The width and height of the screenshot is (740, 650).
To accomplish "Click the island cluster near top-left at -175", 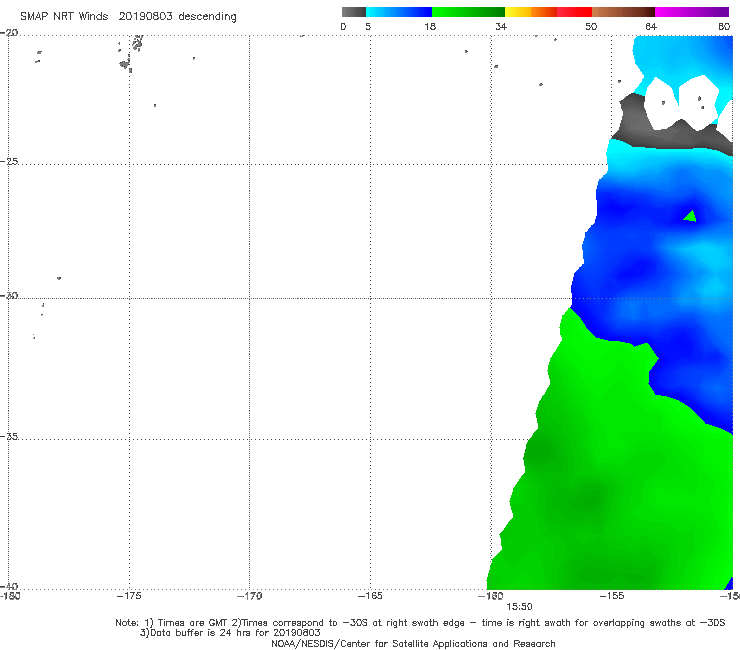I will [x=131, y=53].
